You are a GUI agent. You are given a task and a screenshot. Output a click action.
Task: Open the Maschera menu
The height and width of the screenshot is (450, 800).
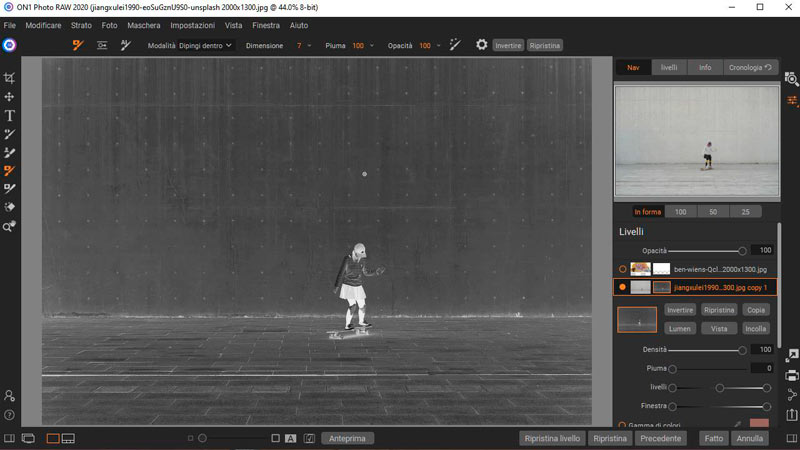143,24
